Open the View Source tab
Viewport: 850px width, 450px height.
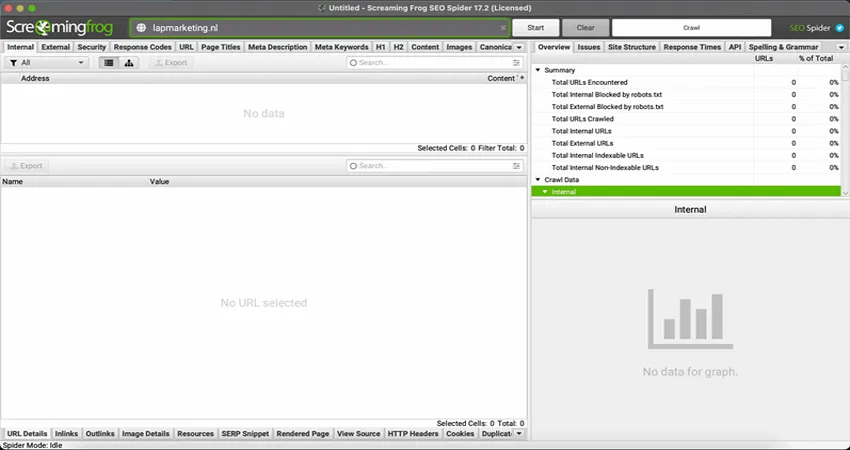(358, 434)
